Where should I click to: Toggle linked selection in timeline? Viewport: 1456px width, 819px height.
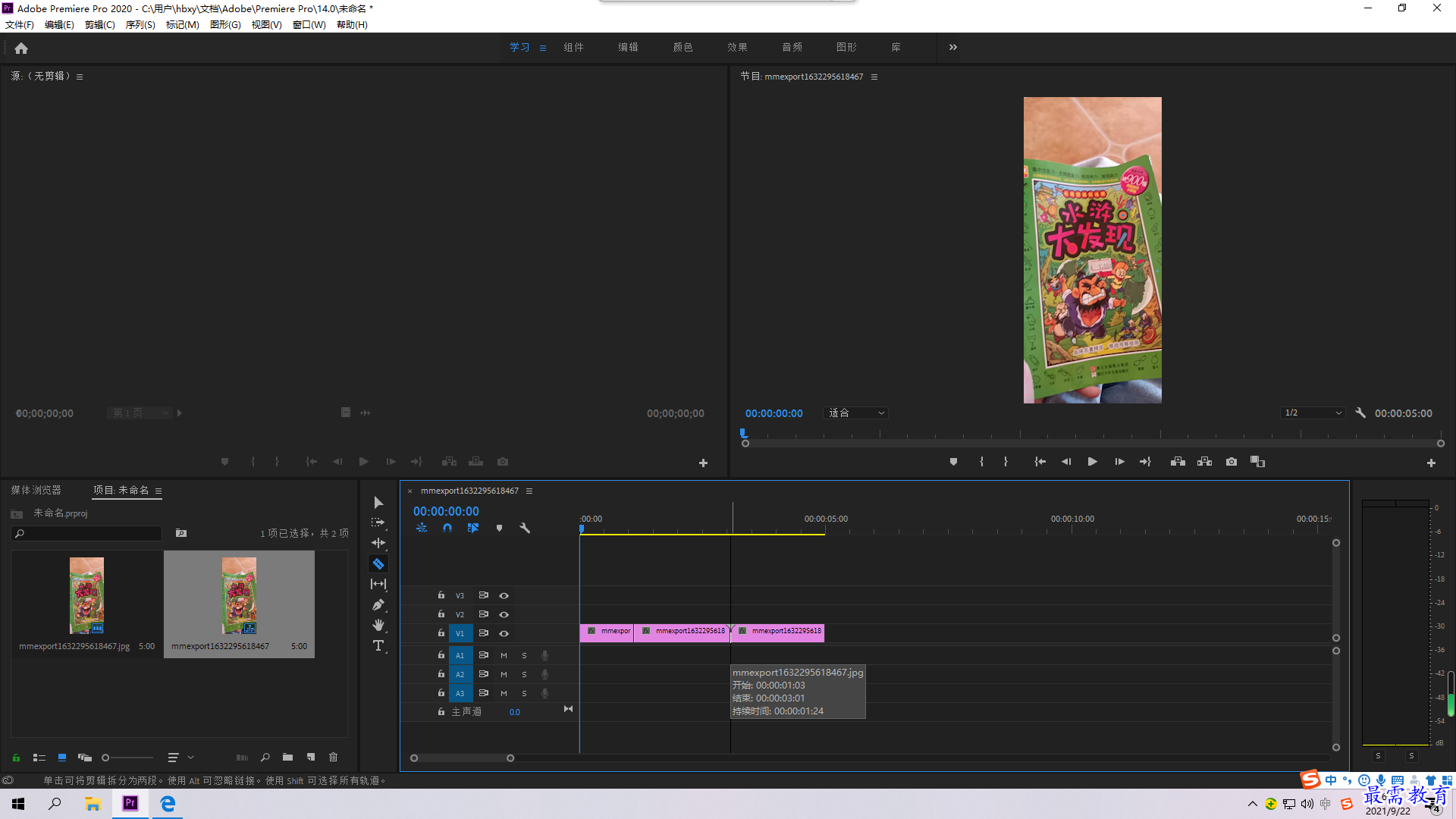tap(473, 528)
